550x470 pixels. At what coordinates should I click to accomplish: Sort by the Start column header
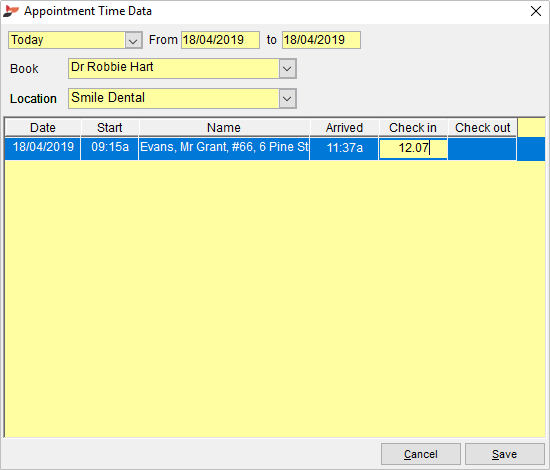[x=110, y=128]
